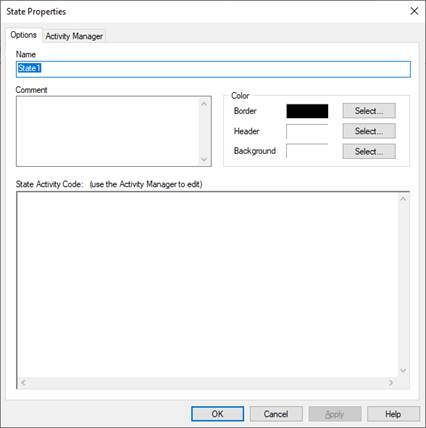Click the Background color swatch
426x428 pixels.
[x=307, y=151]
